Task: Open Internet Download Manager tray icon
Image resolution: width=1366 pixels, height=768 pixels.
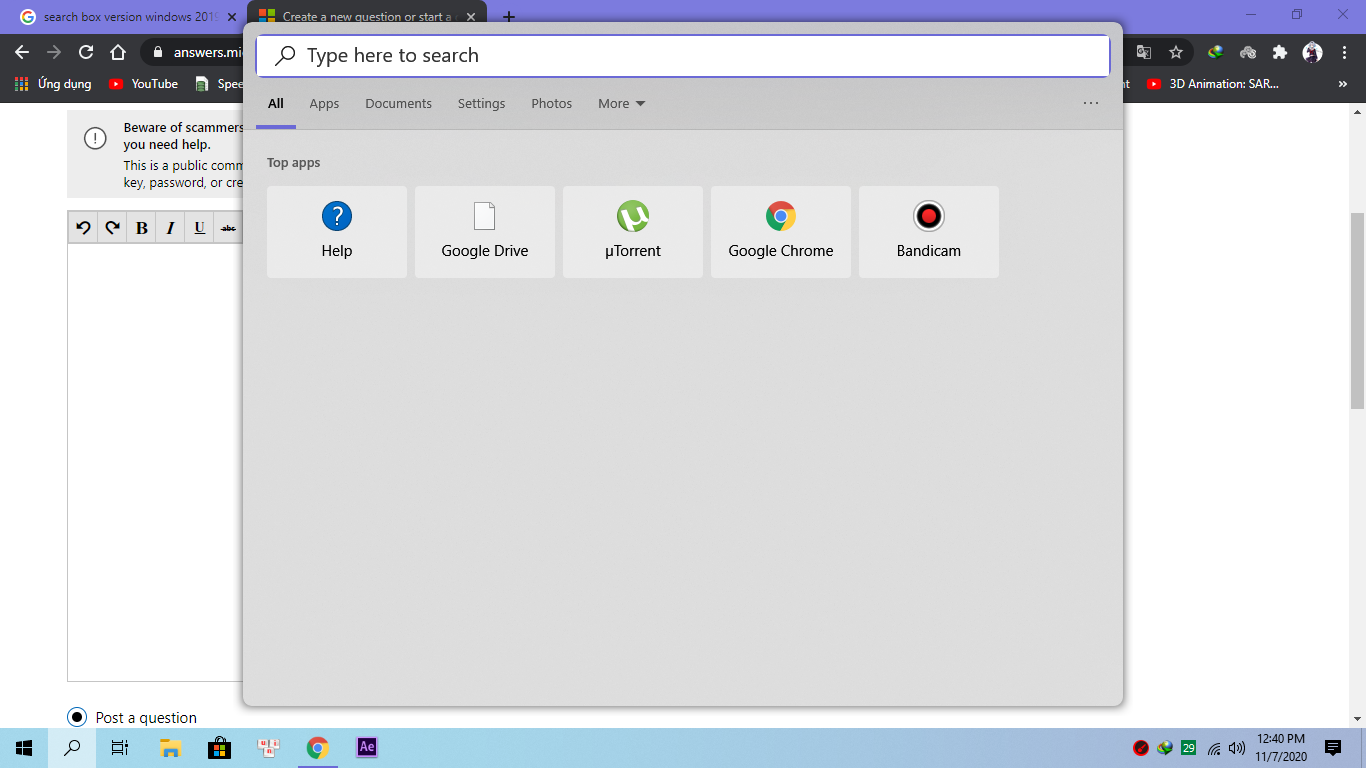Action: coord(1164,748)
